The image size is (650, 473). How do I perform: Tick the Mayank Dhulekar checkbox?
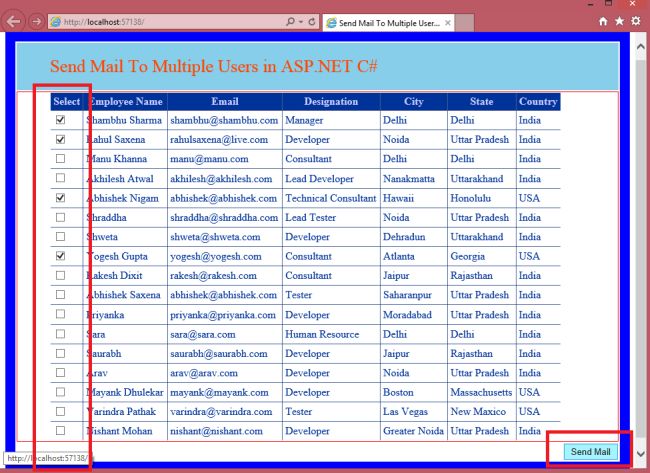point(61,392)
